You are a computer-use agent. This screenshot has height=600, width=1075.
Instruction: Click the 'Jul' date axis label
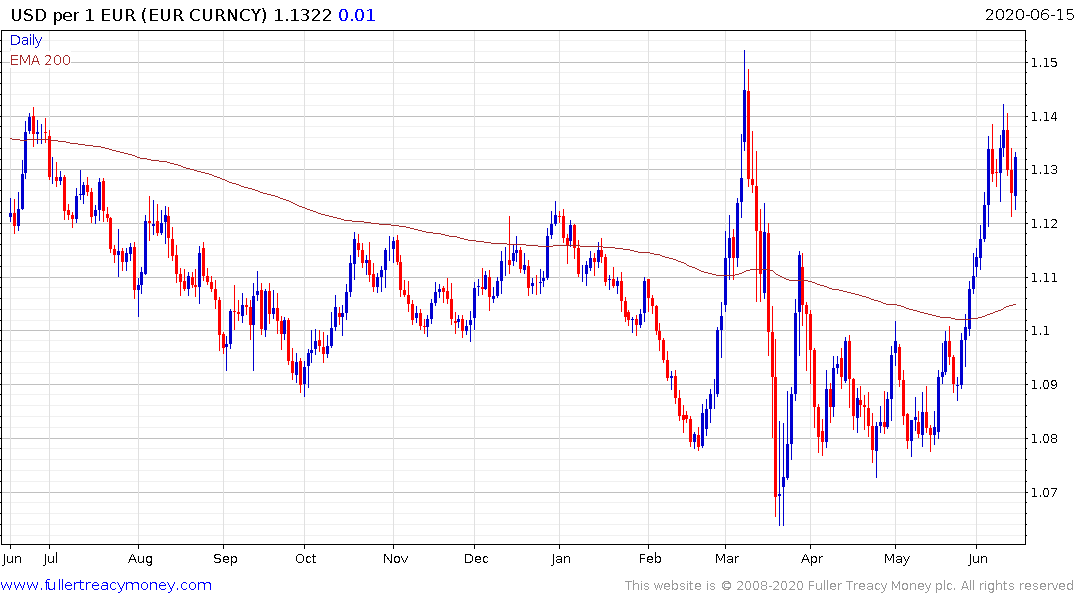click(50, 558)
